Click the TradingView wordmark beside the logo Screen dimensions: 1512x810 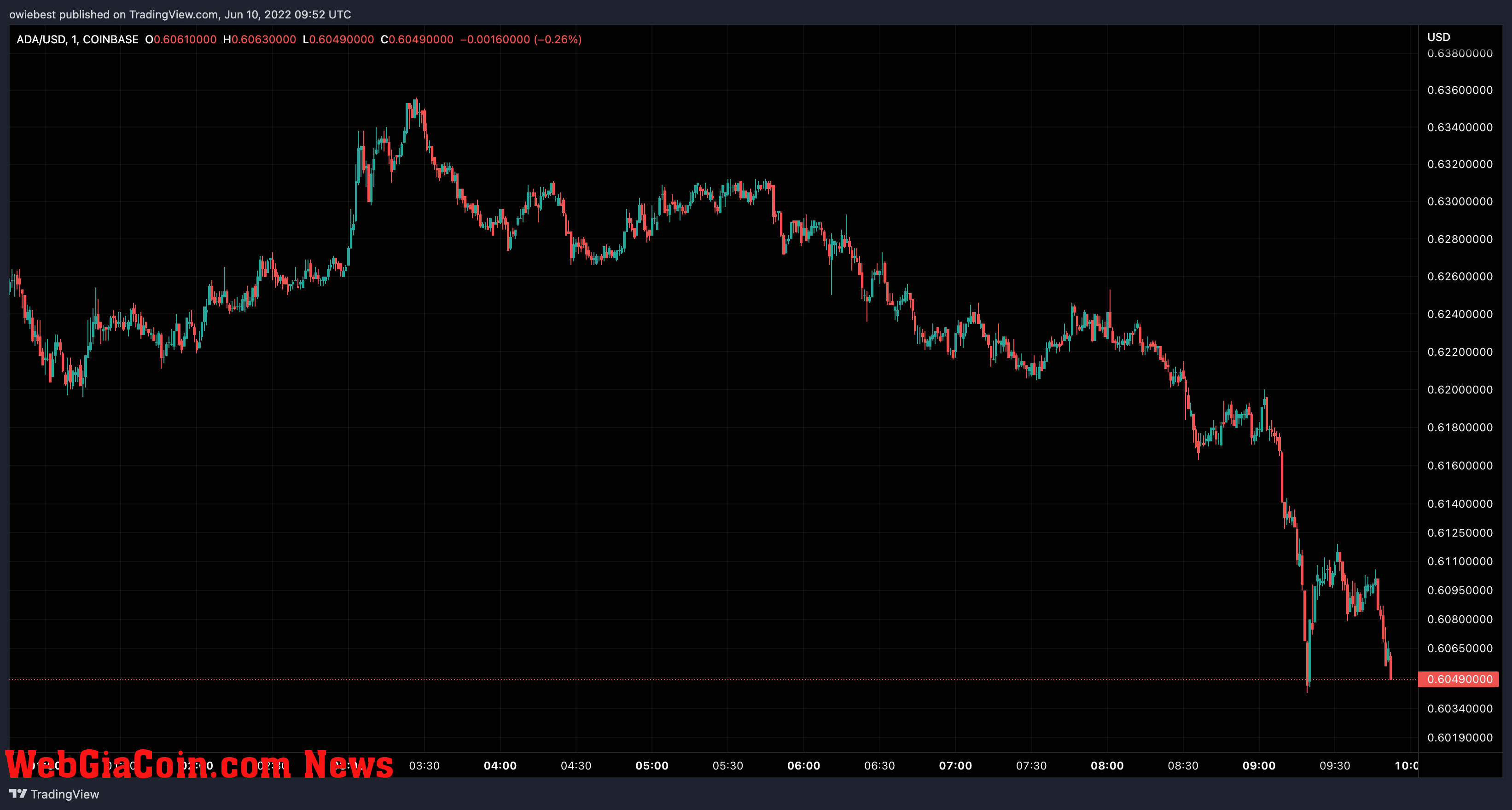pos(64,794)
